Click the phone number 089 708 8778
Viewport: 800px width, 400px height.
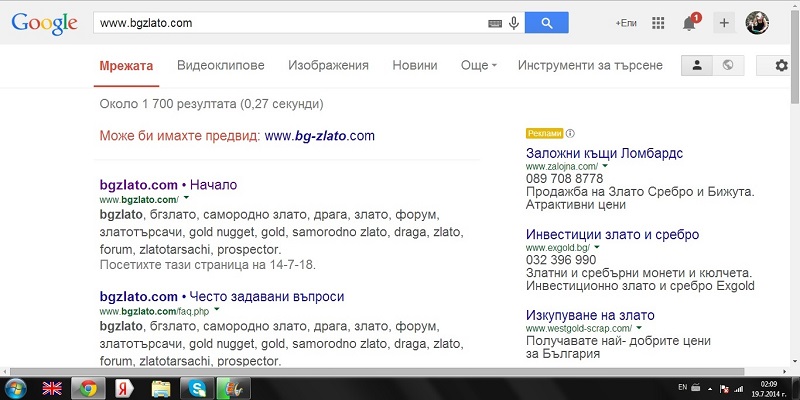coord(564,179)
